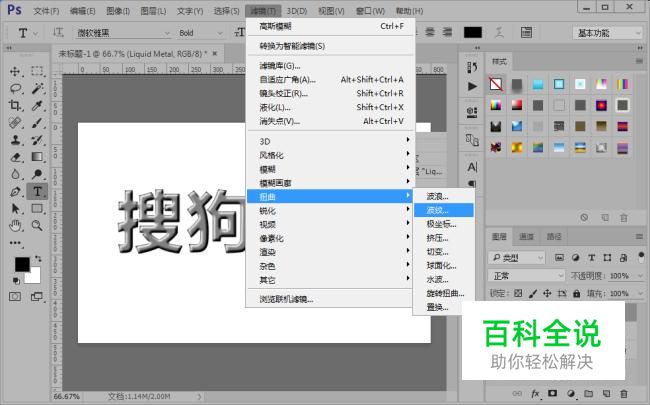Reset default foreground and background colors

tap(16, 281)
